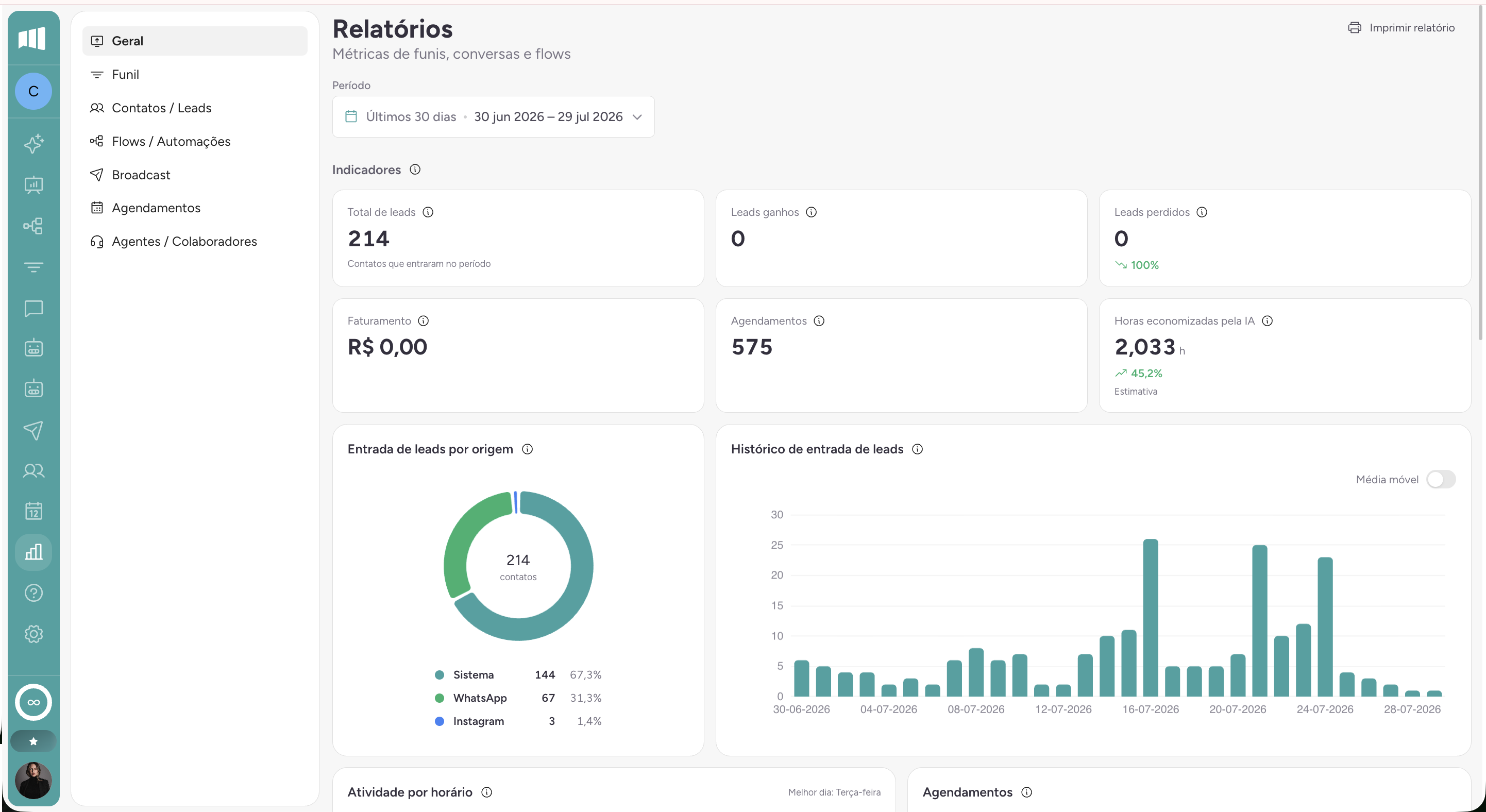The image size is (1486, 812).
Task: Expand the Últimos 30 dias period dropdown
Action: click(493, 116)
